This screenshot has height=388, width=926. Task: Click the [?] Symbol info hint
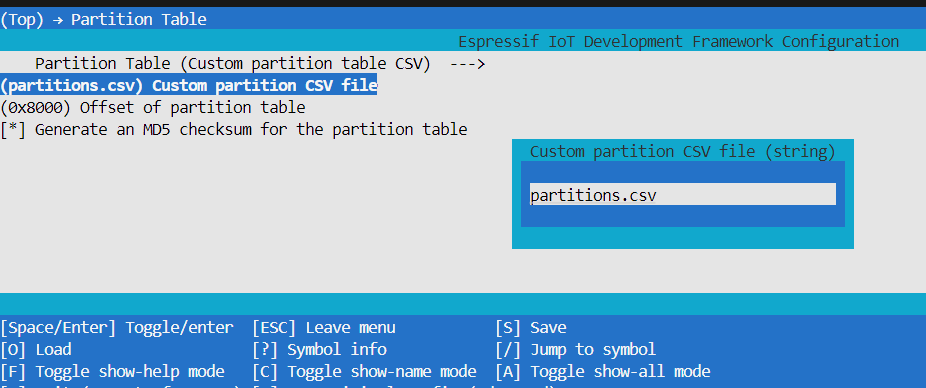(319, 350)
